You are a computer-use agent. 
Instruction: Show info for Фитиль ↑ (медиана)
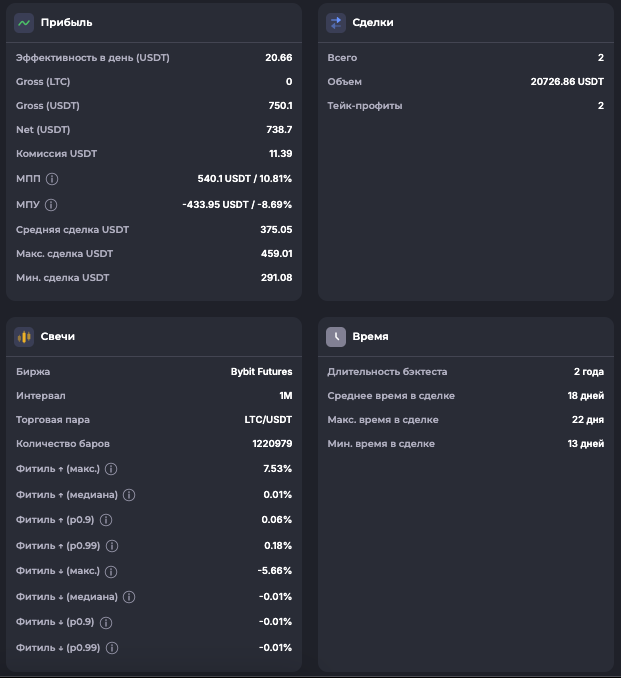[x=129, y=495]
